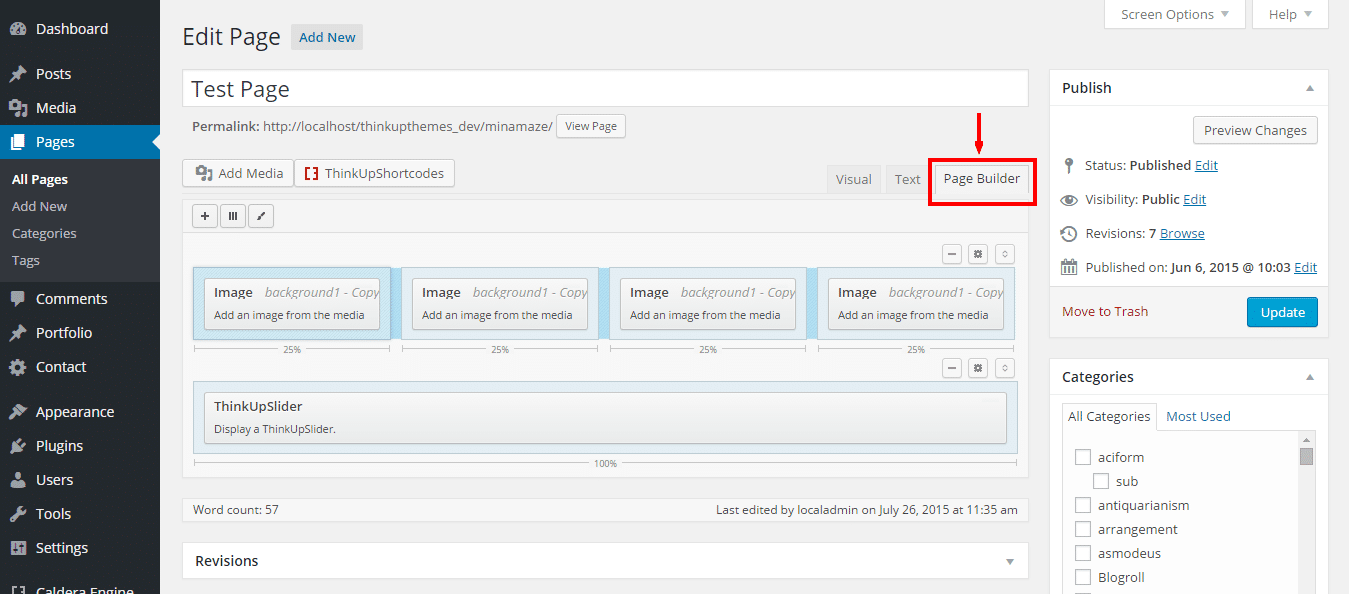1349x594 pixels.
Task: Click the add row columns icon
Action: [x=233, y=216]
